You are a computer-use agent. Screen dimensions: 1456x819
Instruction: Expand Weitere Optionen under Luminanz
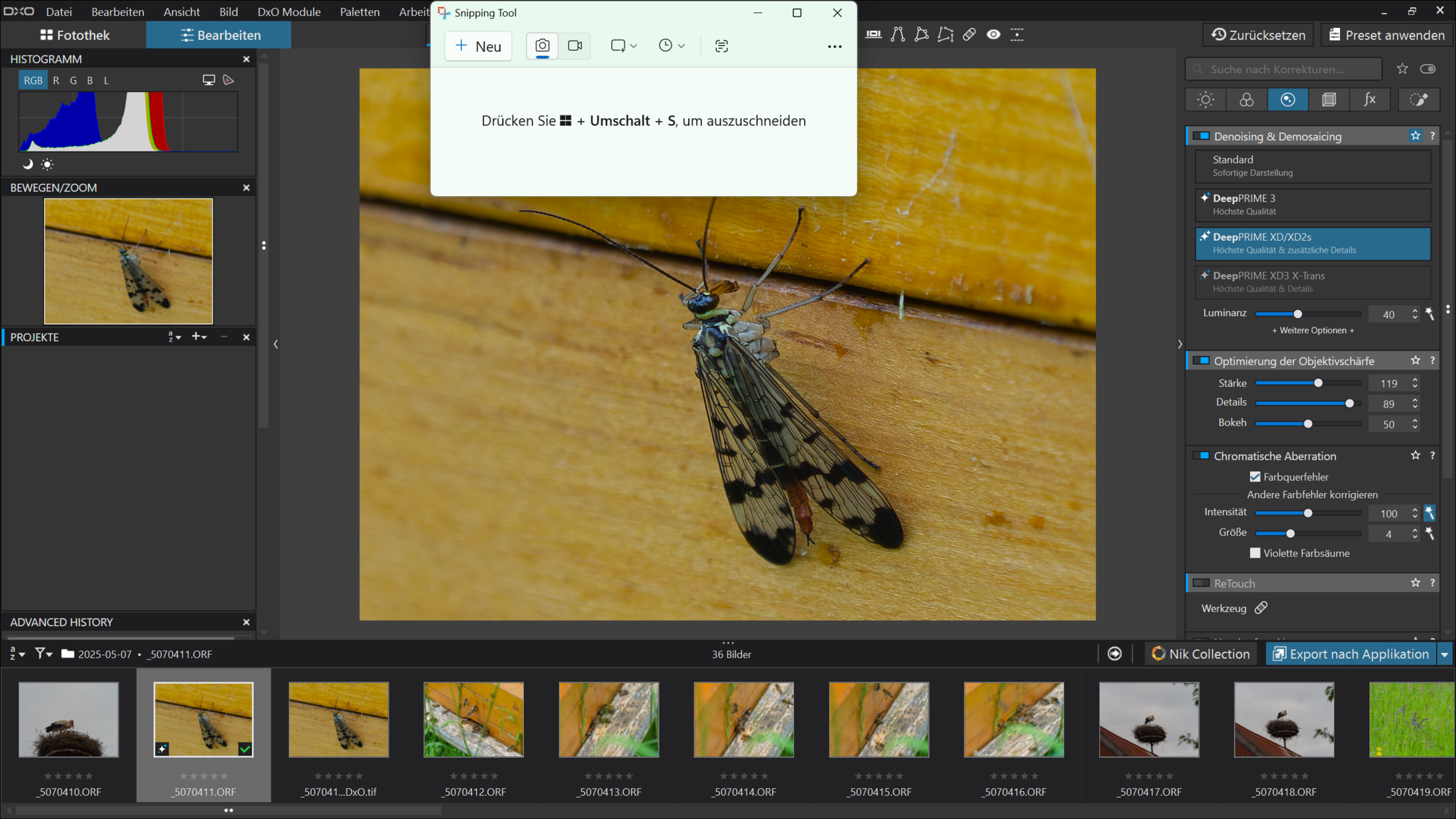tap(1312, 331)
